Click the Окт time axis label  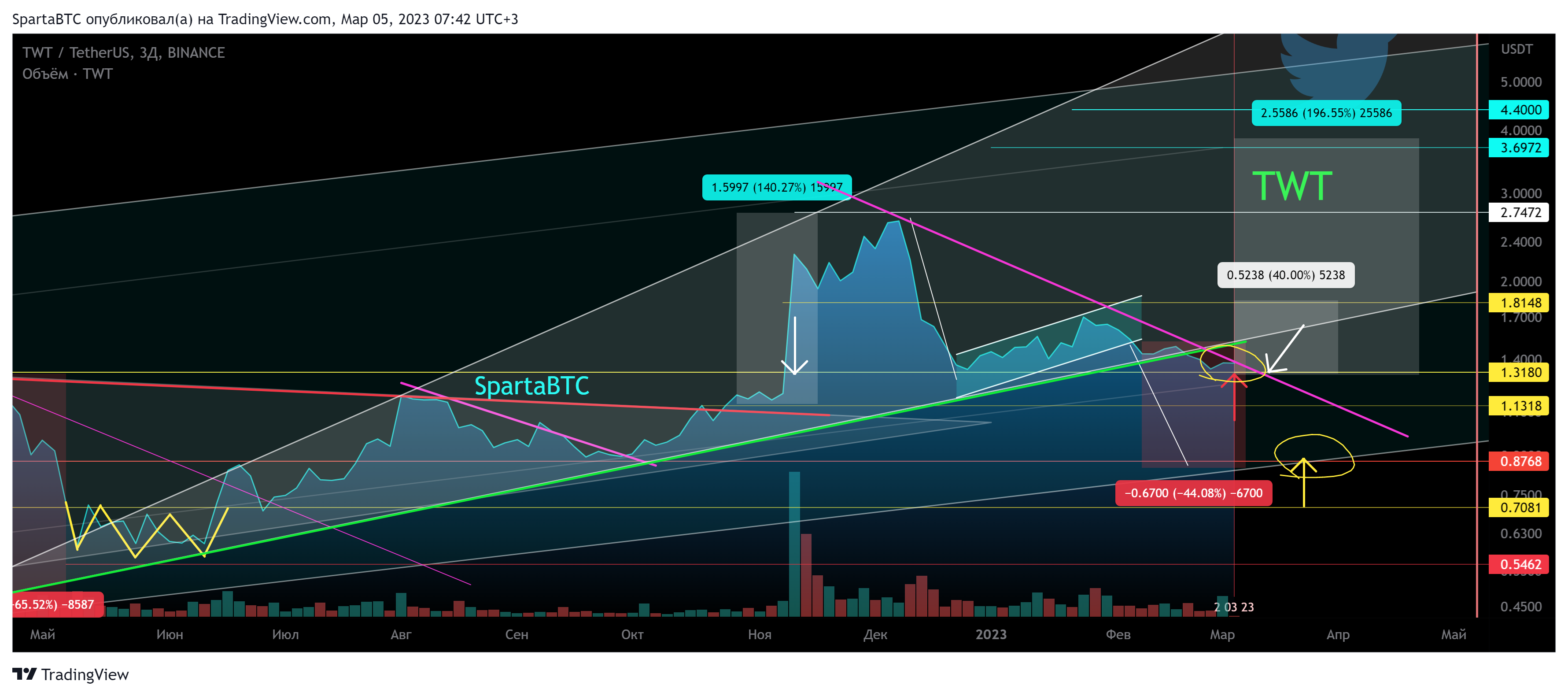click(632, 634)
